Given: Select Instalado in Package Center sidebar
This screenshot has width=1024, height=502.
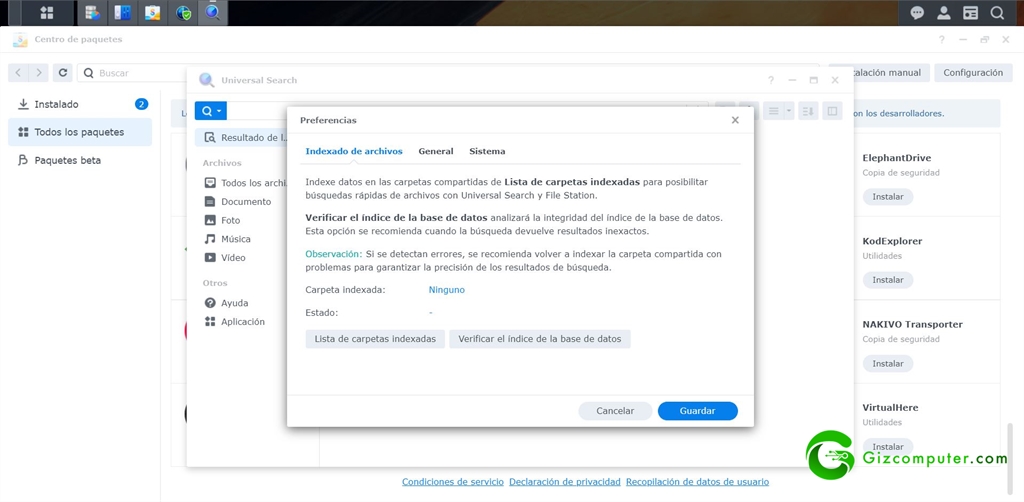Looking at the screenshot, I should tap(80, 104).
